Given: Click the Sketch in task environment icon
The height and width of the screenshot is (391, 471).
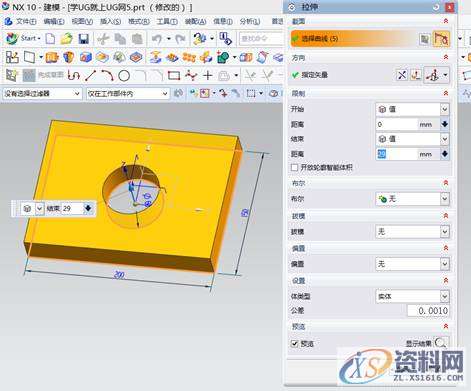Looking at the screenshot, I should (x=12, y=57).
